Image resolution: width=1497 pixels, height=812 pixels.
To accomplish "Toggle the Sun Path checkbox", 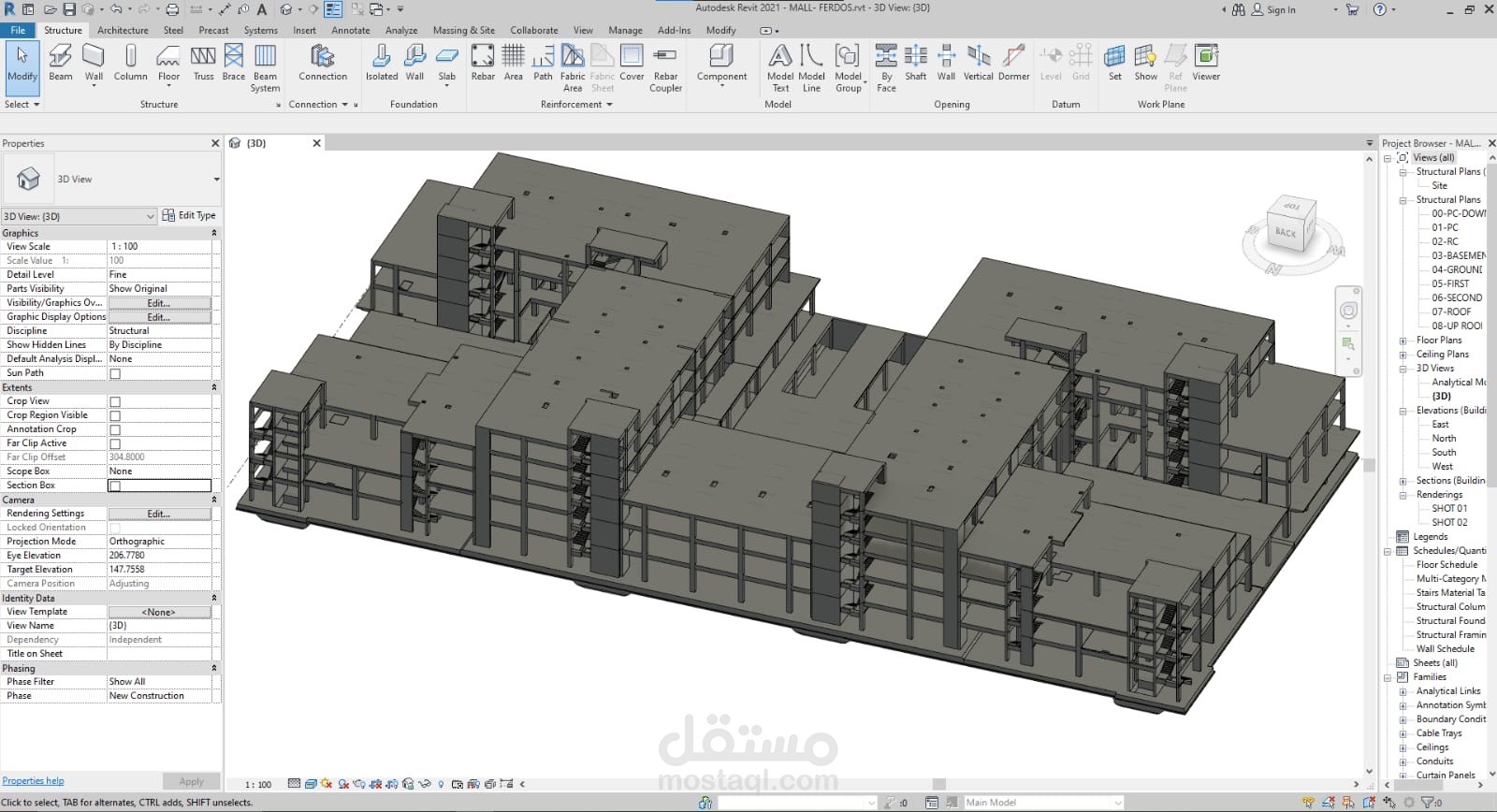I will coord(115,373).
